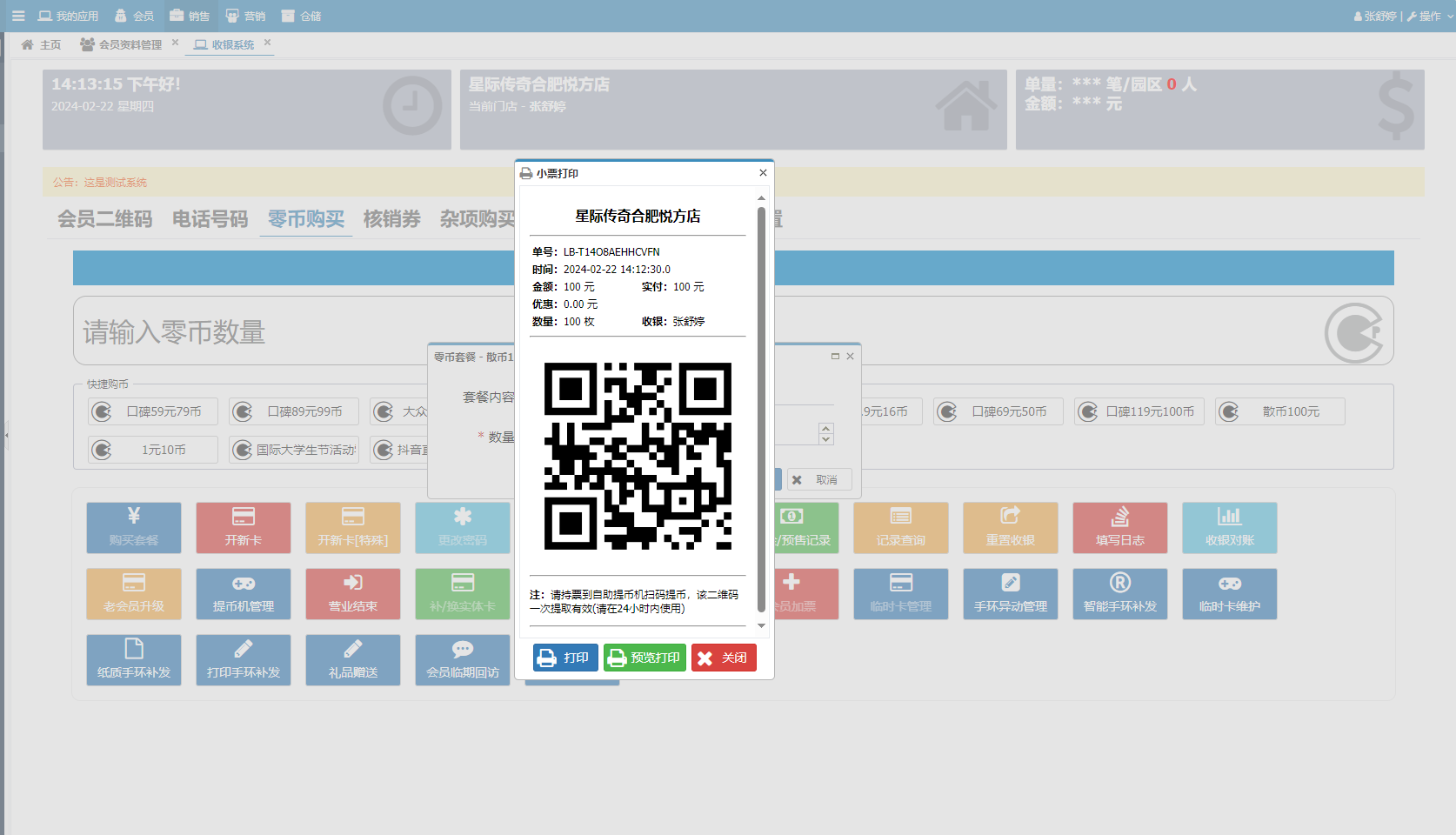This screenshot has width=1456, height=835.
Task: Choose quick package 1元10币
Action: (153, 450)
